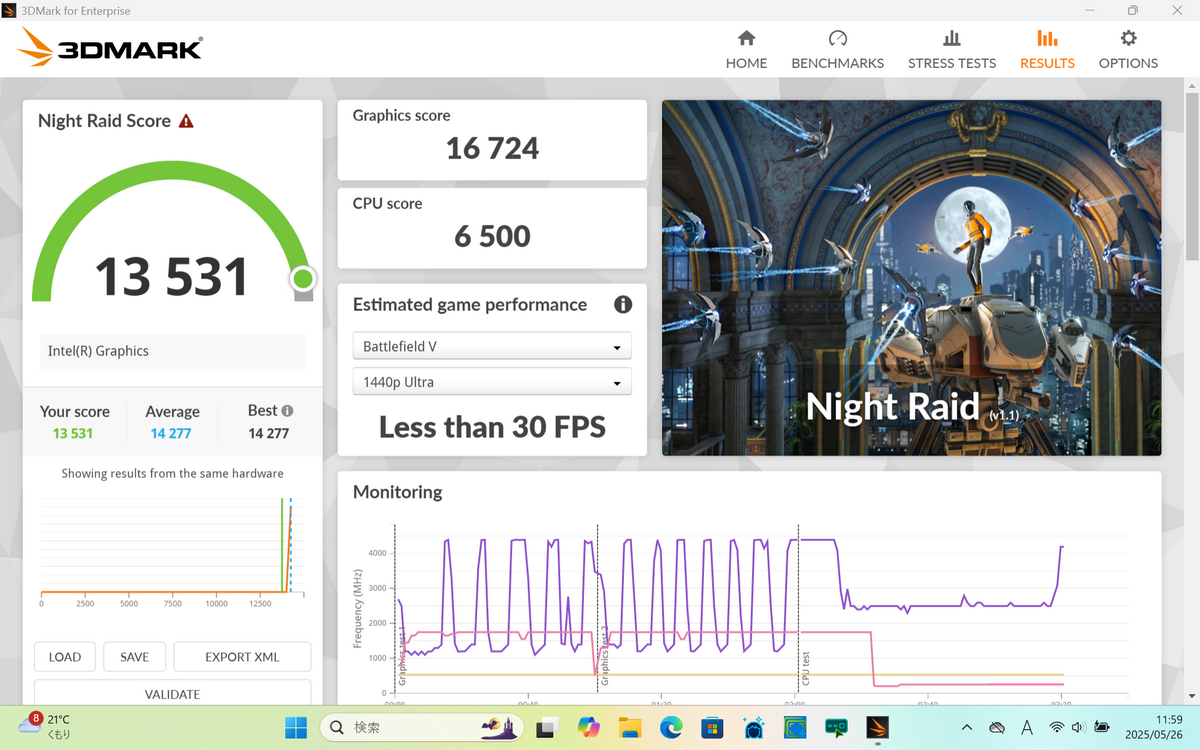
Task: Click the OPTIONS gear icon
Action: (x=1128, y=39)
